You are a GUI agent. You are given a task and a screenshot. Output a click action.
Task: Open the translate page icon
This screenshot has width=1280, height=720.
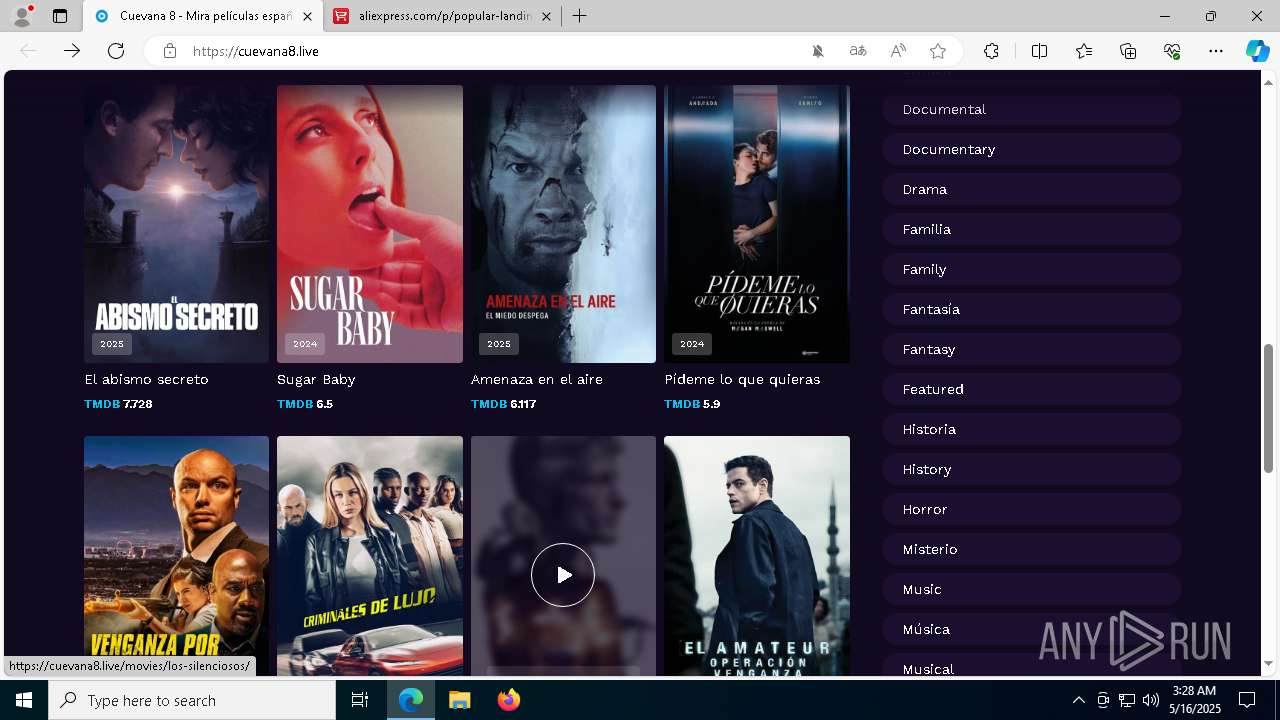pyautogui.click(x=858, y=51)
